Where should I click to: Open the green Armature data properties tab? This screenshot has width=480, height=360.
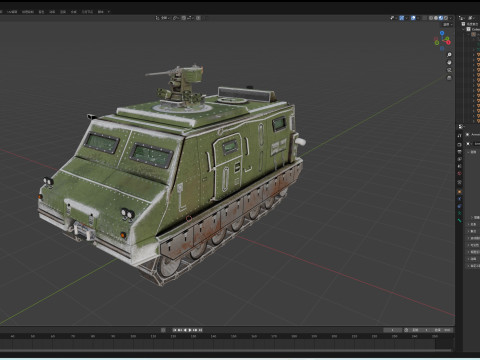click(459, 213)
